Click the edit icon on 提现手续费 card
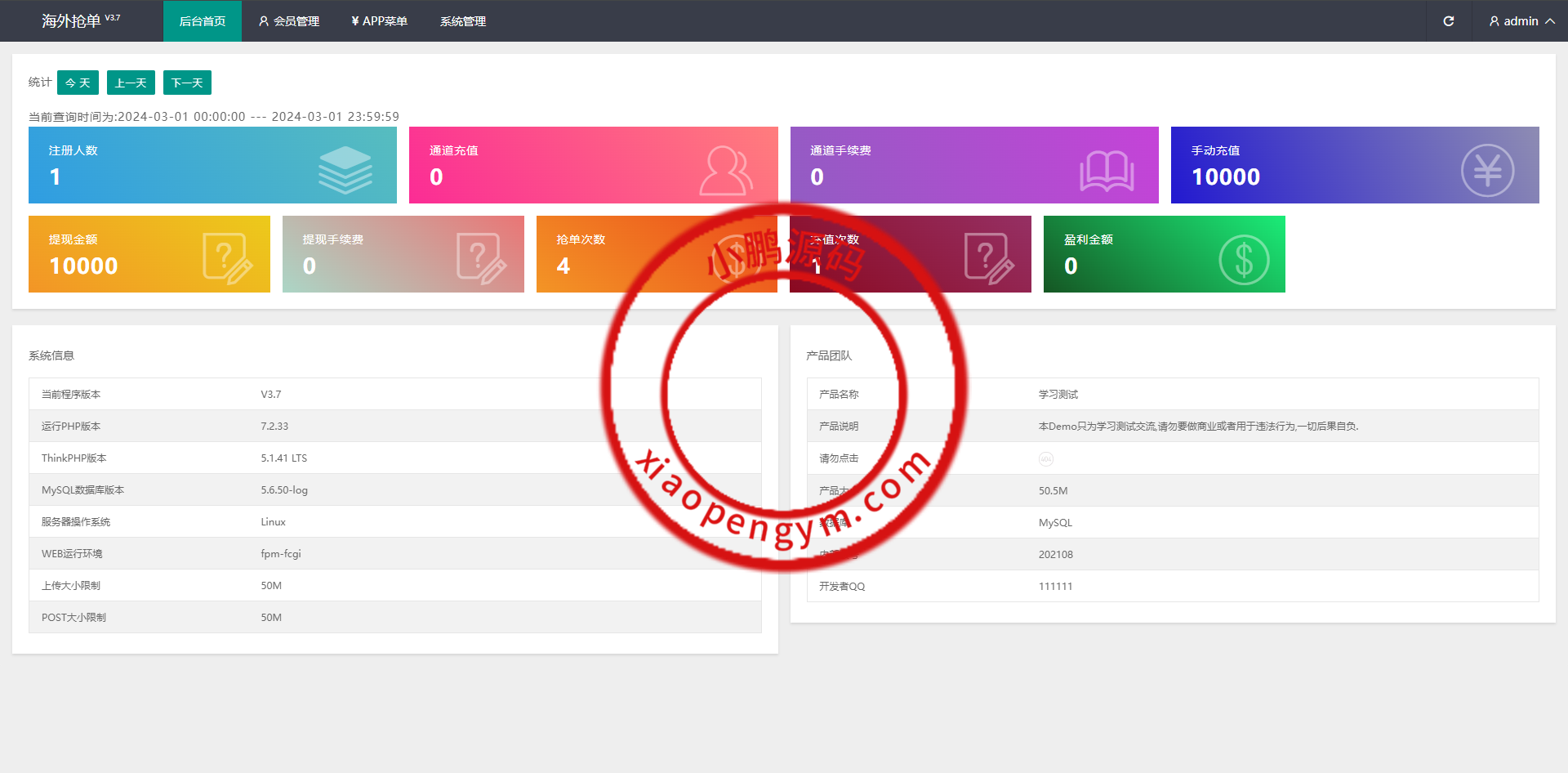This screenshot has height=773, width=1568. (x=481, y=258)
